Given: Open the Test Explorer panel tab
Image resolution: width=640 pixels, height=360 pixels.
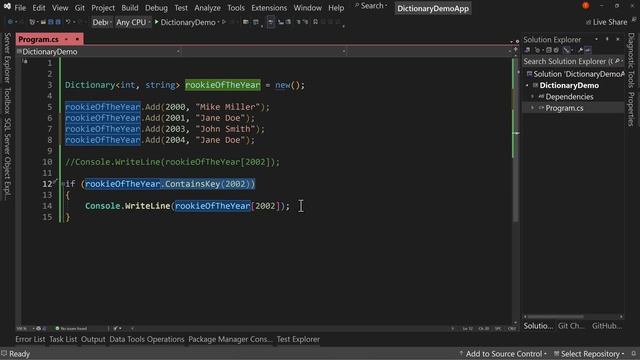Looking at the screenshot, I should tap(298, 339).
